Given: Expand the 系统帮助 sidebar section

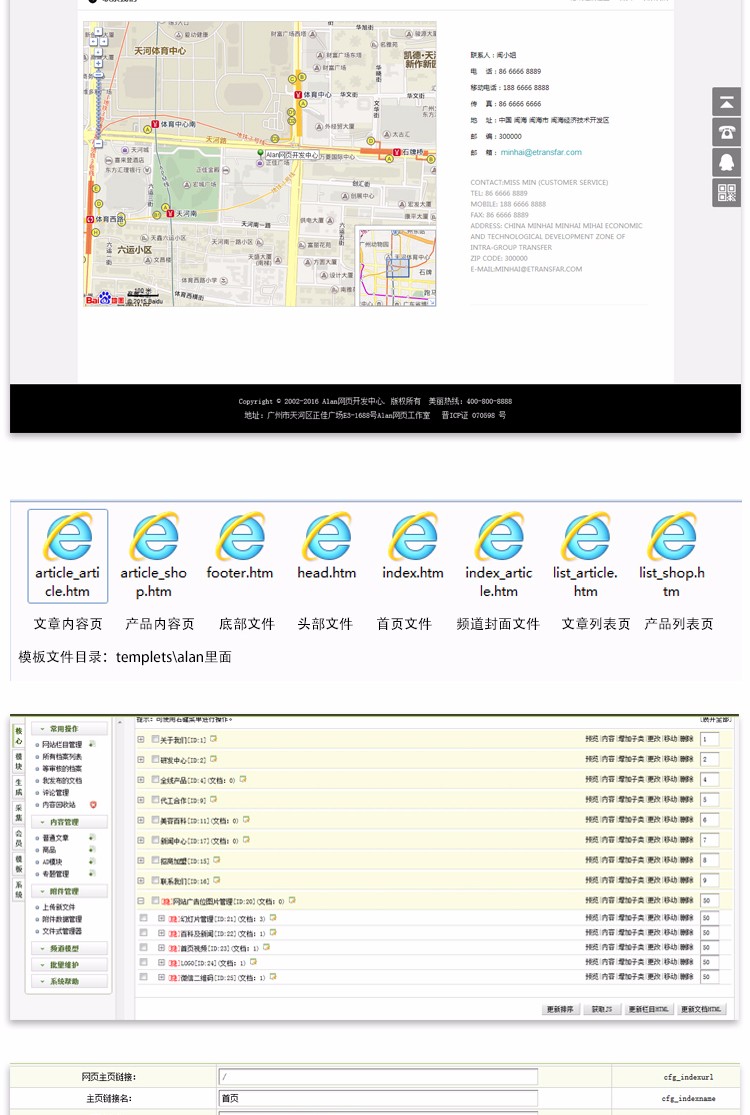Looking at the screenshot, I should (69, 981).
